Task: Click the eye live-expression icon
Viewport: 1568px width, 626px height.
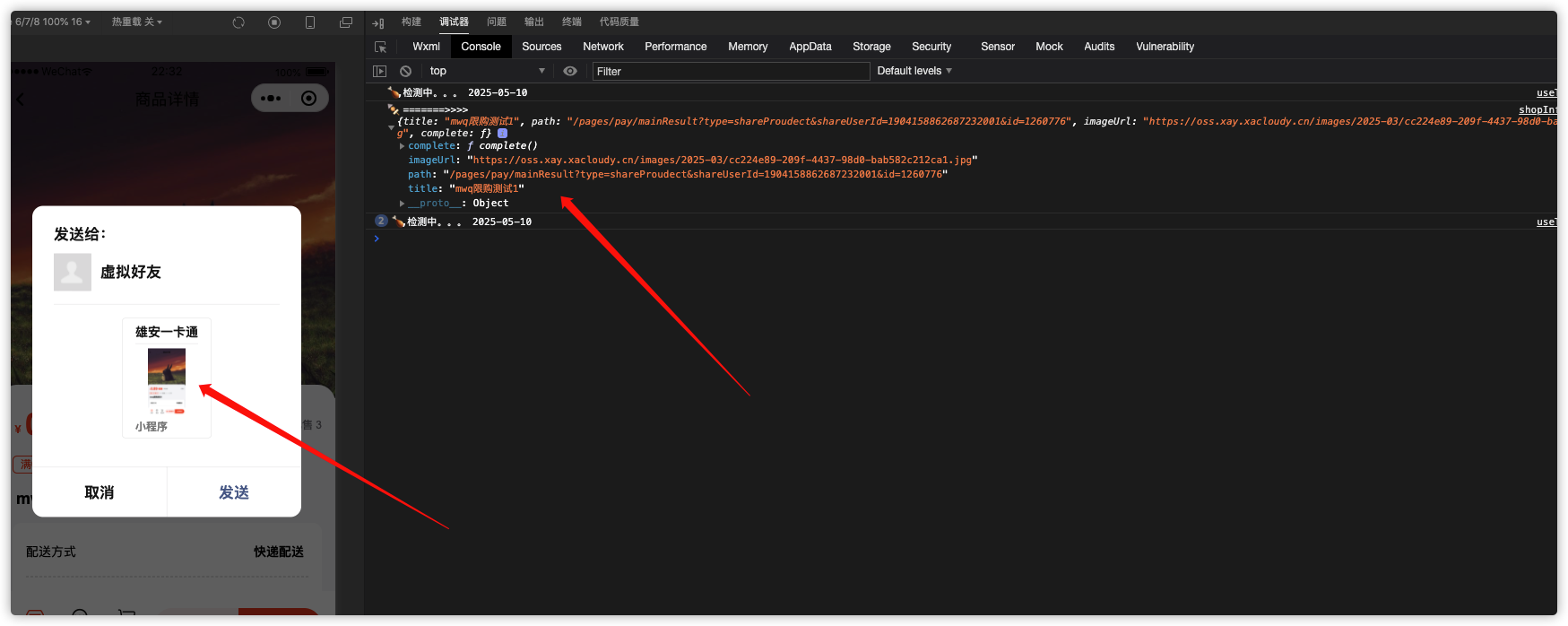Action: point(570,71)
